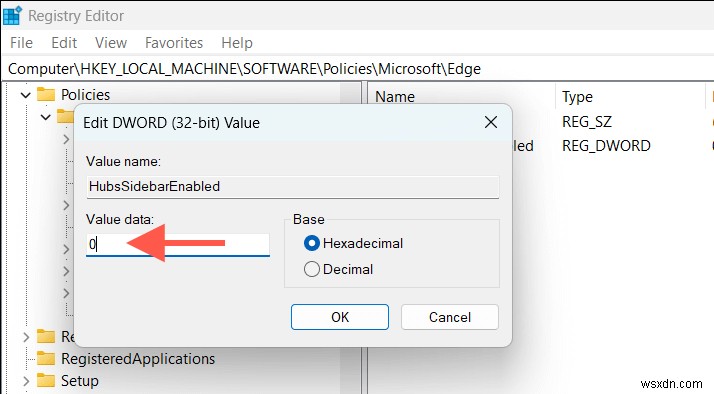The width and height of the screenshot is (714, 394).
Task: Open the Help menu
Action: pos(237,43)
